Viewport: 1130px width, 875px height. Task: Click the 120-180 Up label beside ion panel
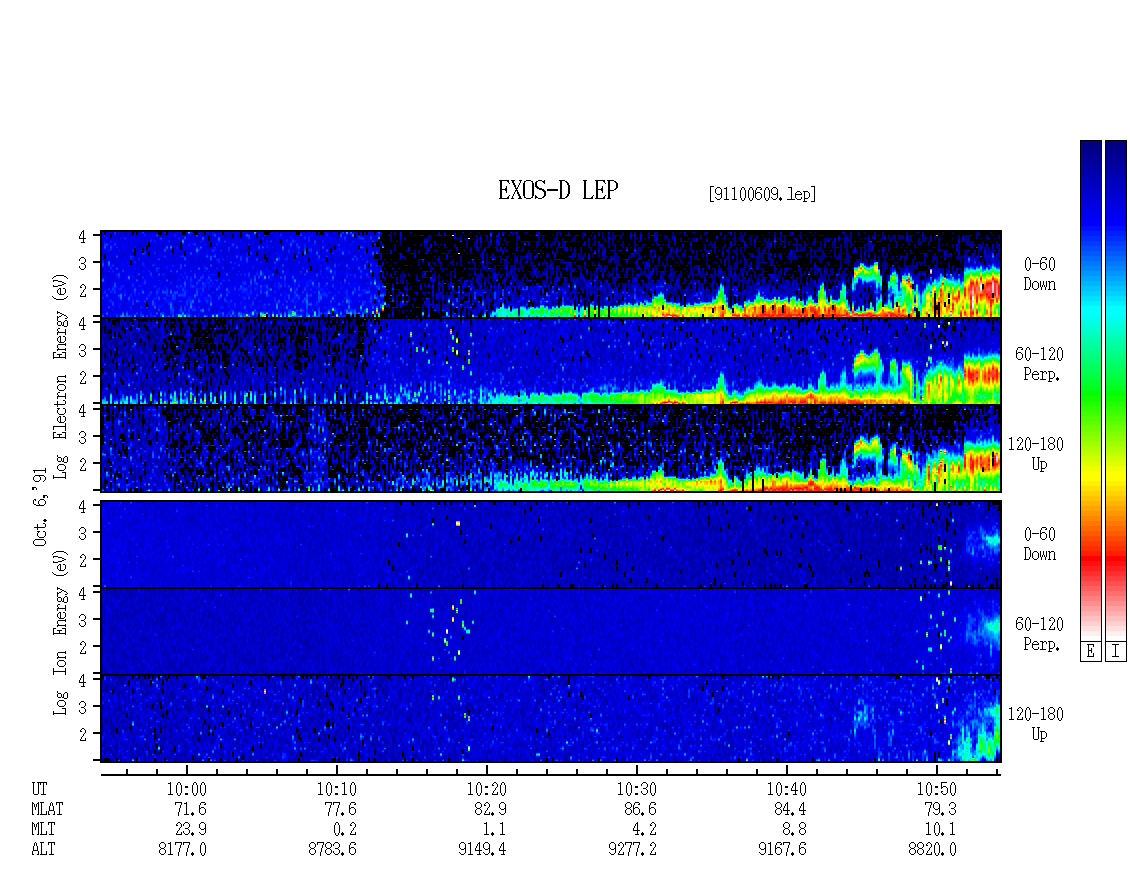point(1036,724)
